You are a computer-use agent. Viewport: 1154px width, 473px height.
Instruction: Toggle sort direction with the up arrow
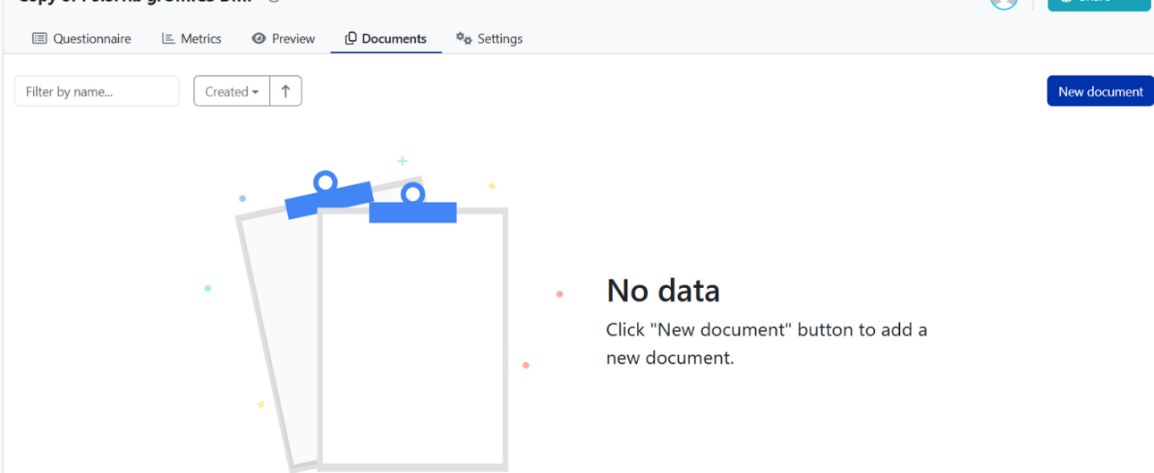pyautogui.click(x=285, y=91)
